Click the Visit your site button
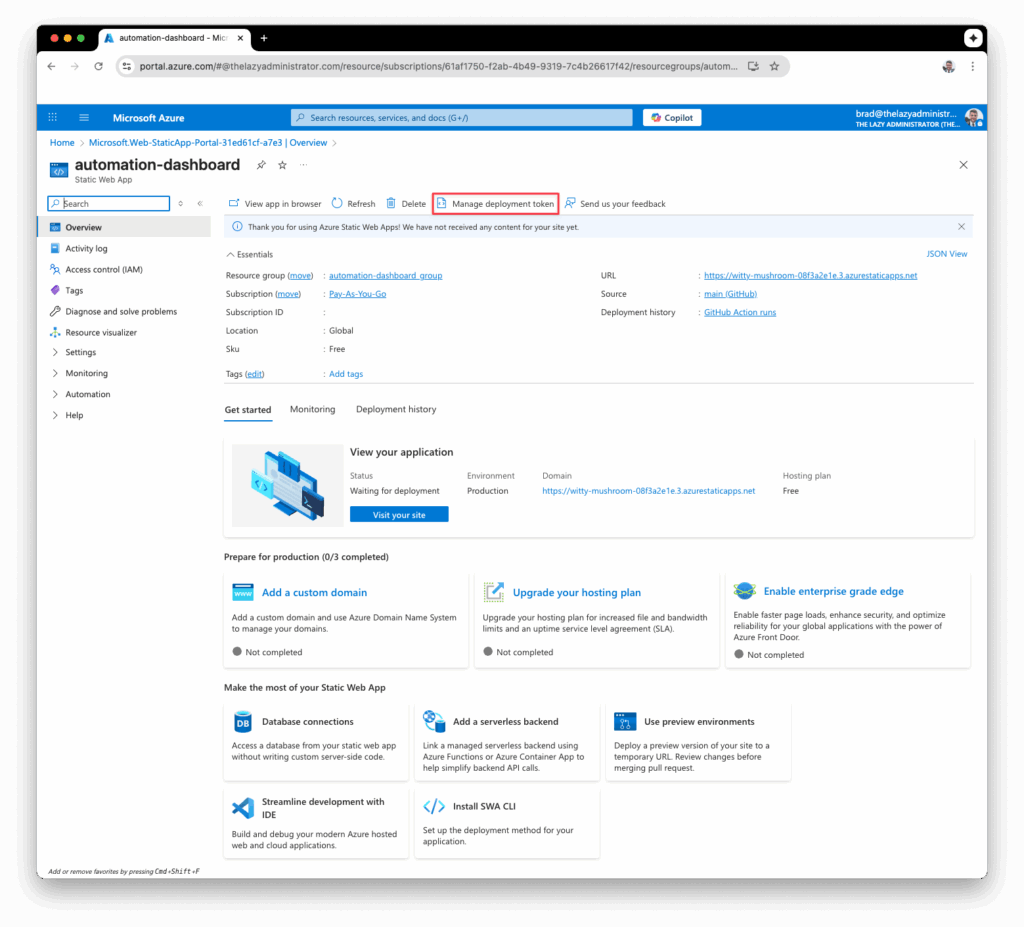The width and height of the screenshot is (1024, 927). 399,514
